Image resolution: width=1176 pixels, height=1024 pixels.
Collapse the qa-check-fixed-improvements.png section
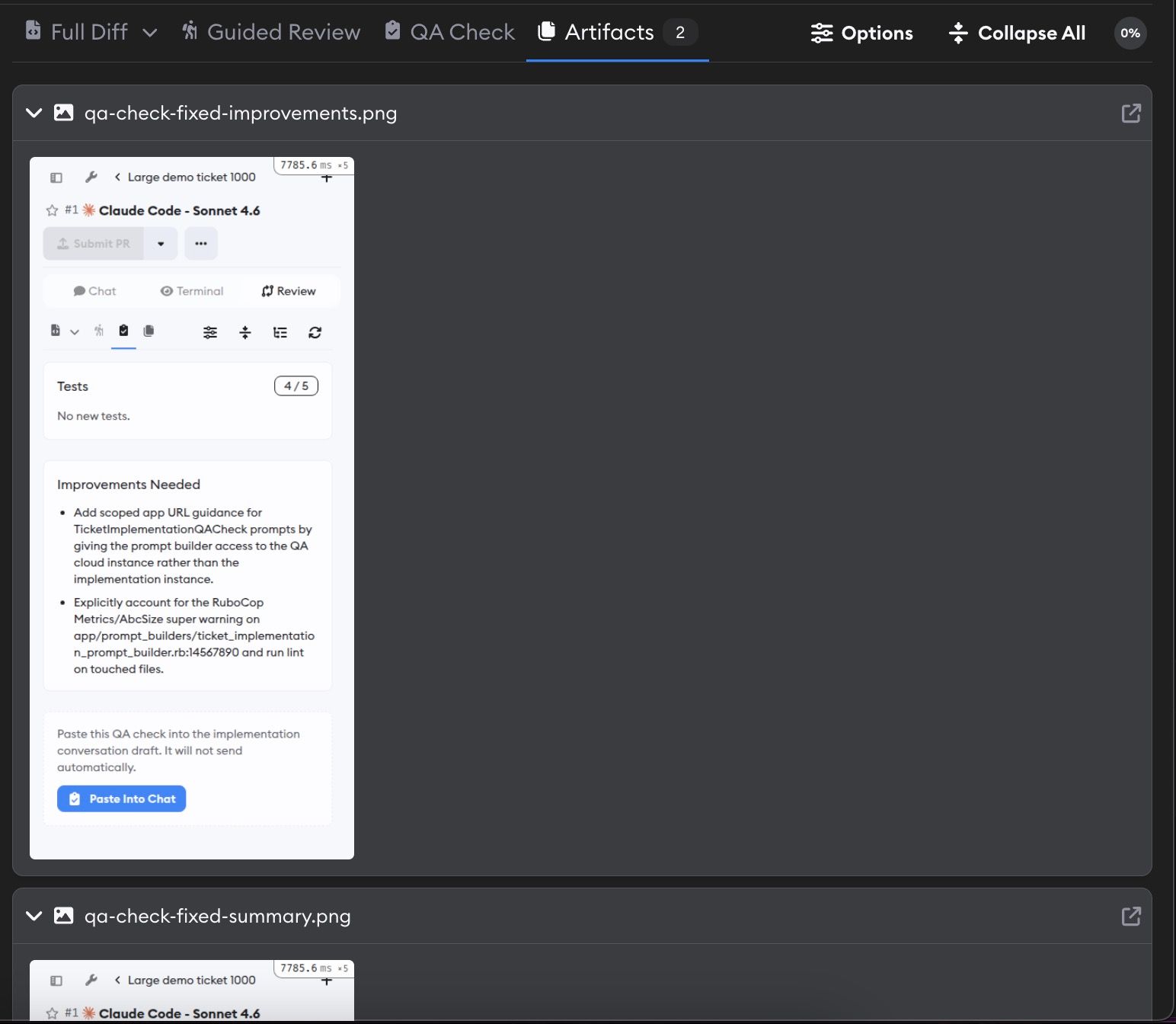pyautogui.click(x=34, y=113)
